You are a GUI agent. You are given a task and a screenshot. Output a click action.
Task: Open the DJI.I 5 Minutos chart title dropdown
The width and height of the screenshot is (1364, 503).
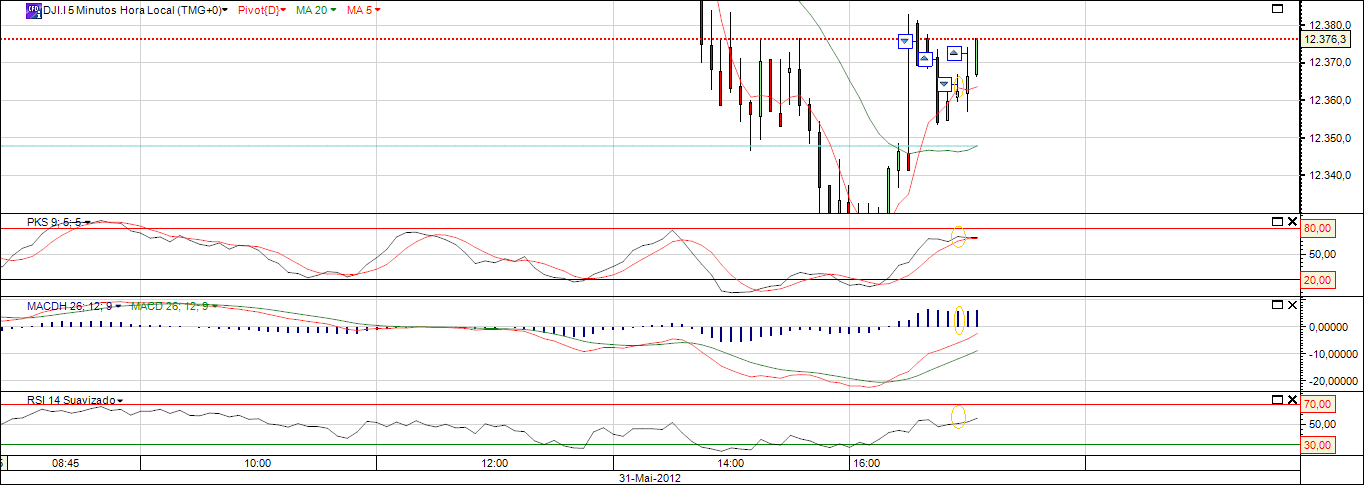225,9
